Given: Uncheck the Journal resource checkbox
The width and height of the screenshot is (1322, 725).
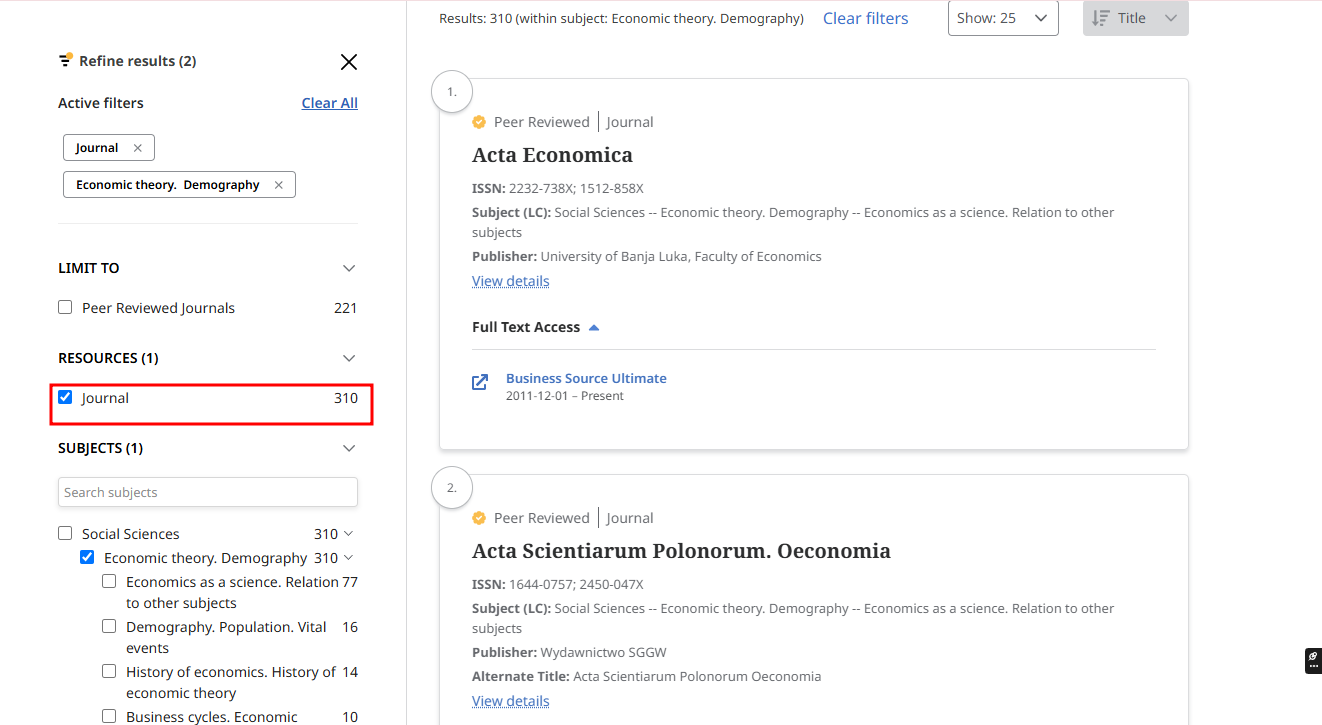Looking at the screenshot, I should click(x=65, y=398).
